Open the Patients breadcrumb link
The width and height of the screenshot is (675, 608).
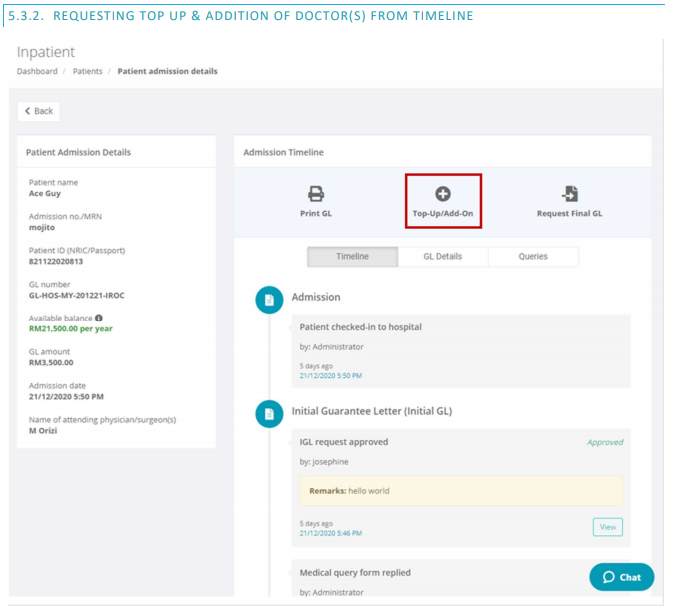pyautogui.click(x=88, y=71)
